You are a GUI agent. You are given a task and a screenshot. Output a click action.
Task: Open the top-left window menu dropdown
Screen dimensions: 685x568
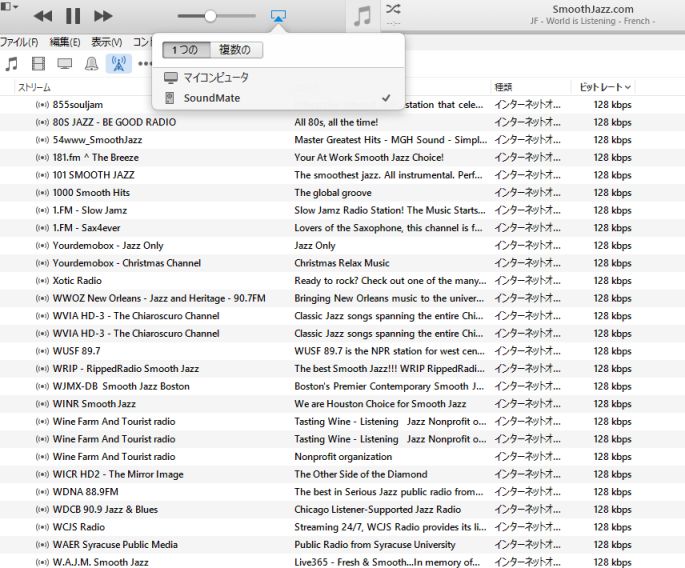pyautogui.click(x=9, y=6)
